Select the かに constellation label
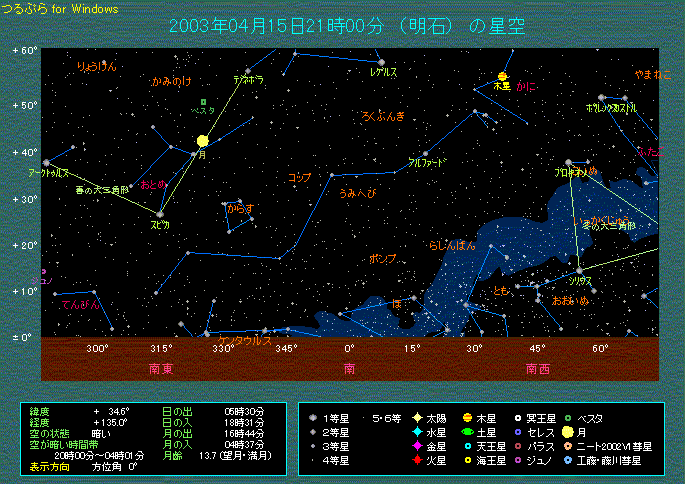Image resolution: width=685 pixels, height=484 pixels. 526,86
